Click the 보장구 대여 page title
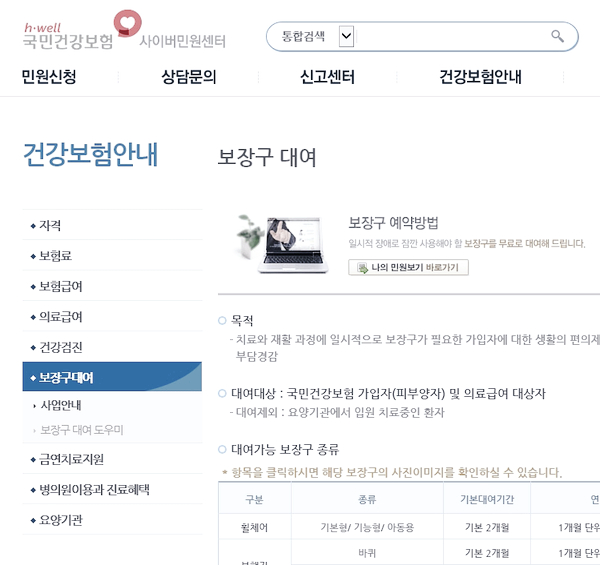 pyautogui.click(x=267, y=157)
